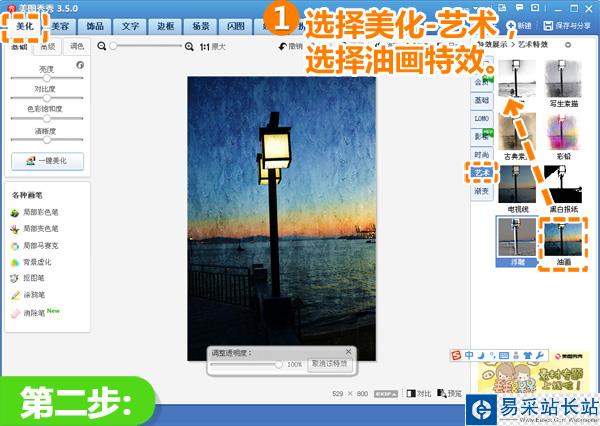The width and height of the screenshot is (600, 426).
Task: Click the brightness 亮度 slider handle
Action: coord(47,78)
